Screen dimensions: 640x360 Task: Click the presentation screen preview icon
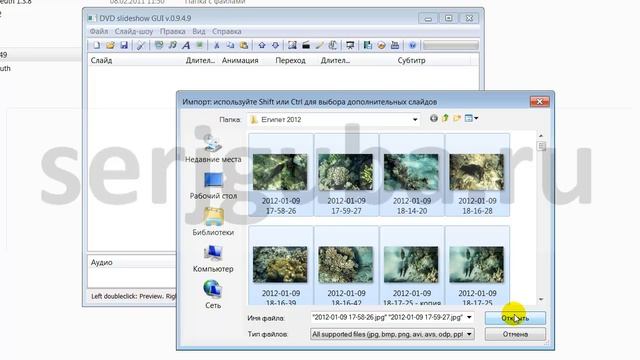coord(350,45)
